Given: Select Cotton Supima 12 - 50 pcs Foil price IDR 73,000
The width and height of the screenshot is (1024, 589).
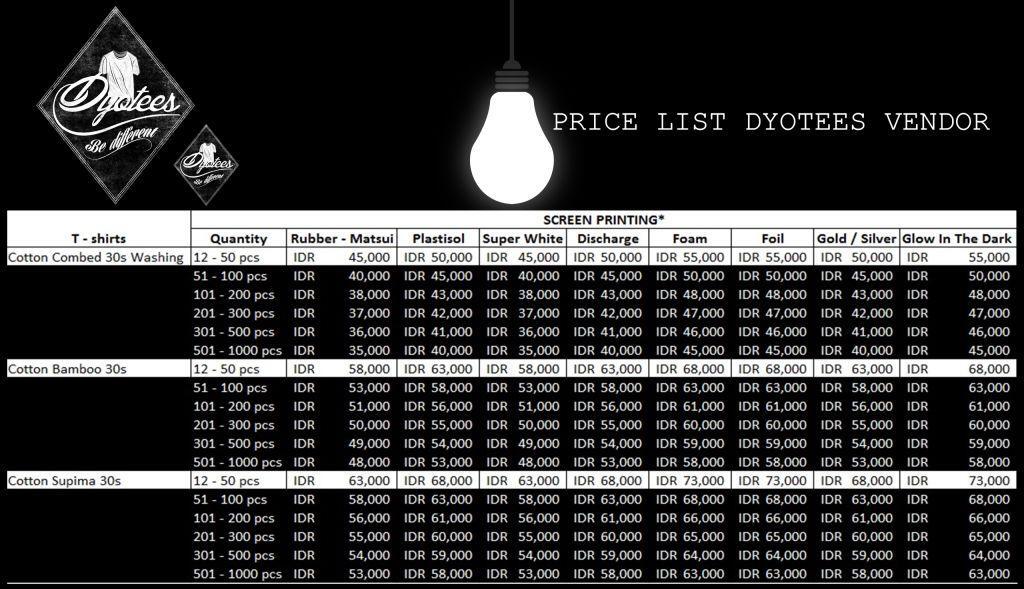Looking at the screenshot, I should point(773,481).
